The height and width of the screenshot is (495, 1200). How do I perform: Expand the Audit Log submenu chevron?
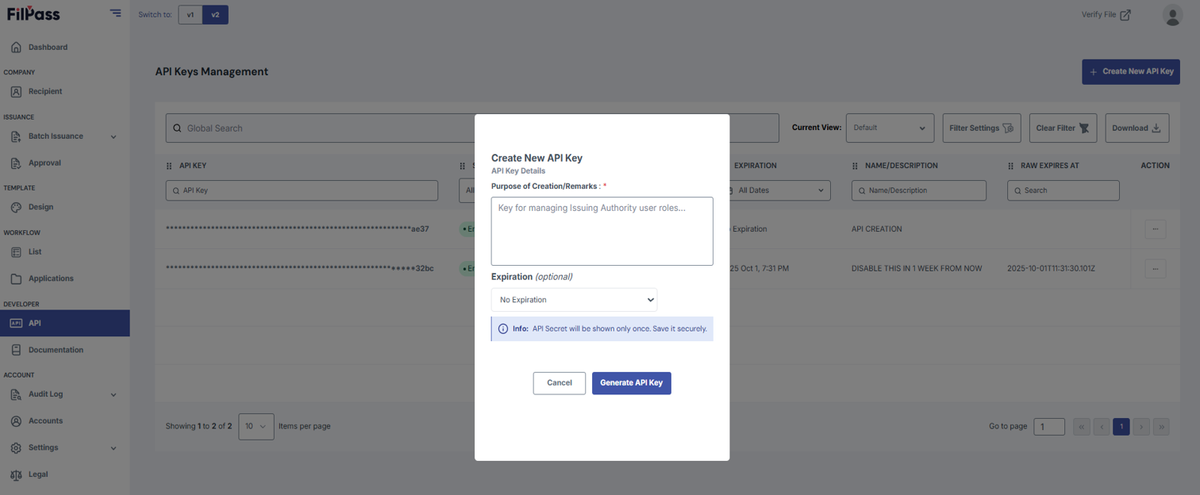[113, 394]
